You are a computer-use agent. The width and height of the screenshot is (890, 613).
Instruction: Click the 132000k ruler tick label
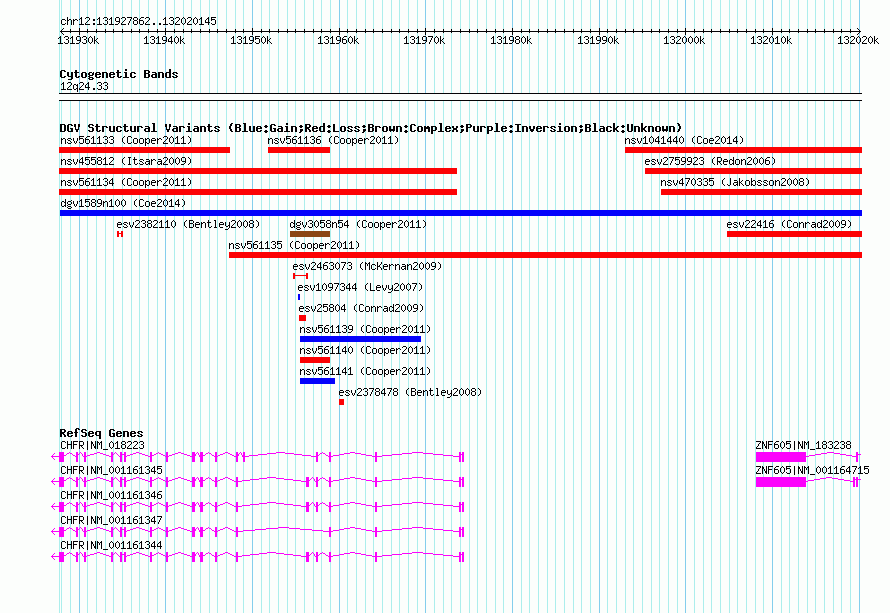[x=685, y=40]
